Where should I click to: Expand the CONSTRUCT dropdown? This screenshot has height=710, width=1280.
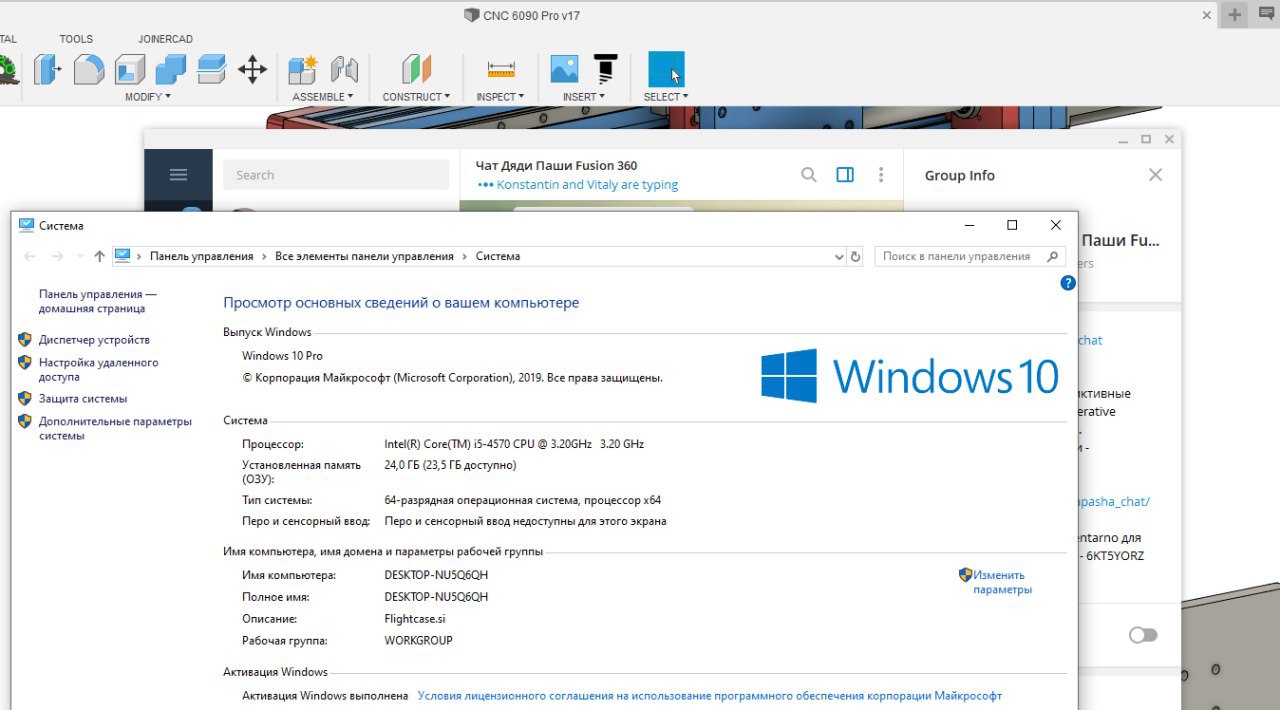click(x=416, y=97)
